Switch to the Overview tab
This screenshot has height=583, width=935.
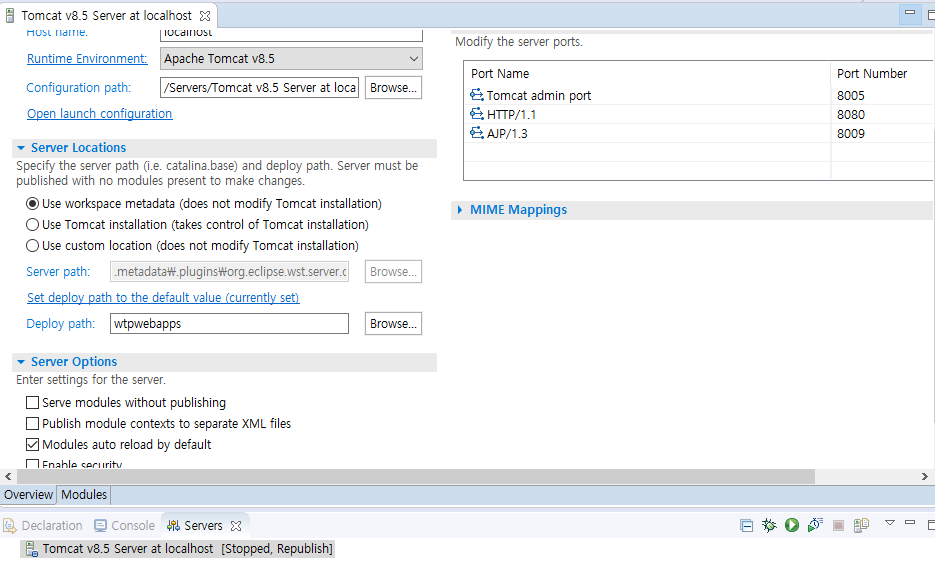(x=28, y=495)
